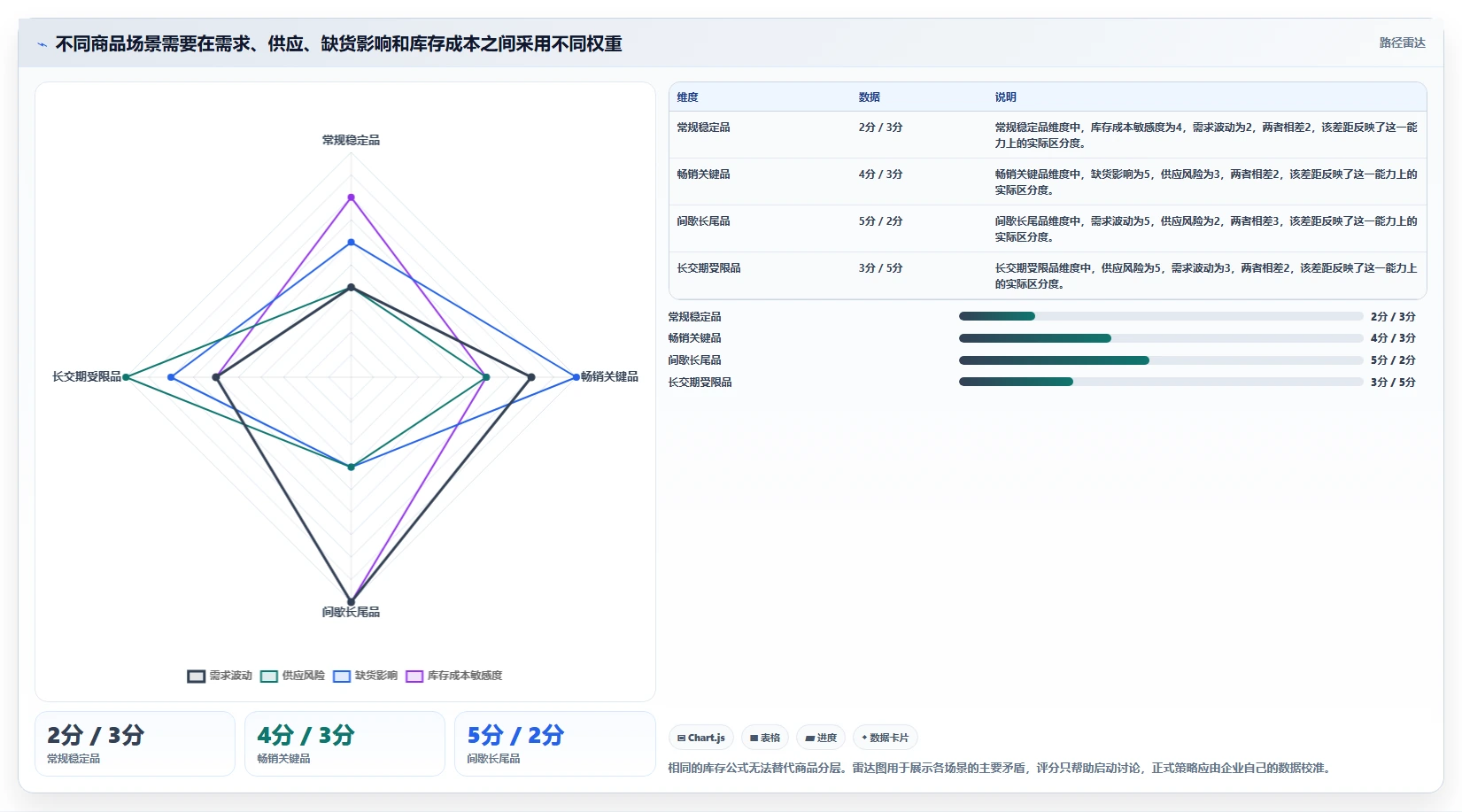Click the 常规稳定品 axis label on the radar
This screenshot has height=812, width=1462.
[x=351, y=140]
